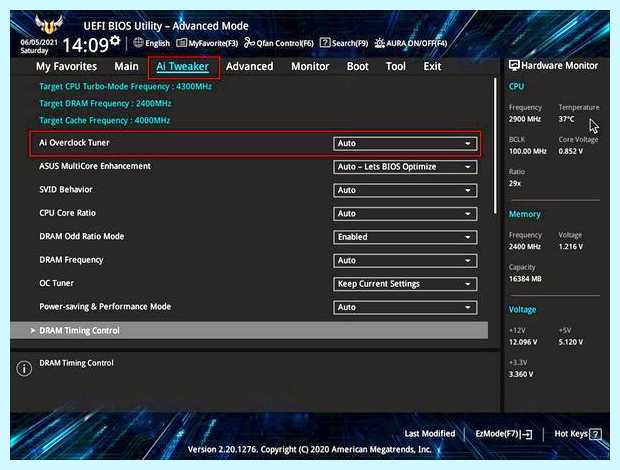Open Power-saving & Performance Mode dropdown

405,308
